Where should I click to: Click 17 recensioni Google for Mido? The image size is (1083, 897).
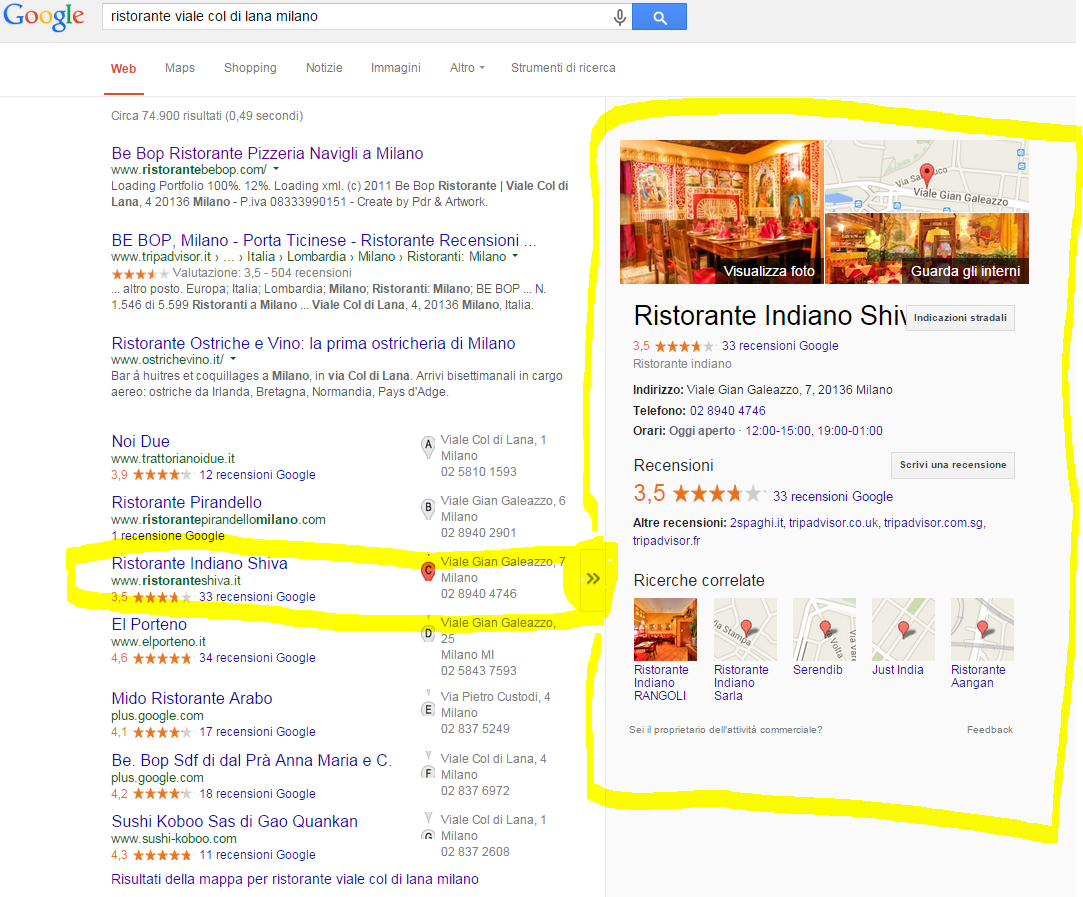pos(257,731)
